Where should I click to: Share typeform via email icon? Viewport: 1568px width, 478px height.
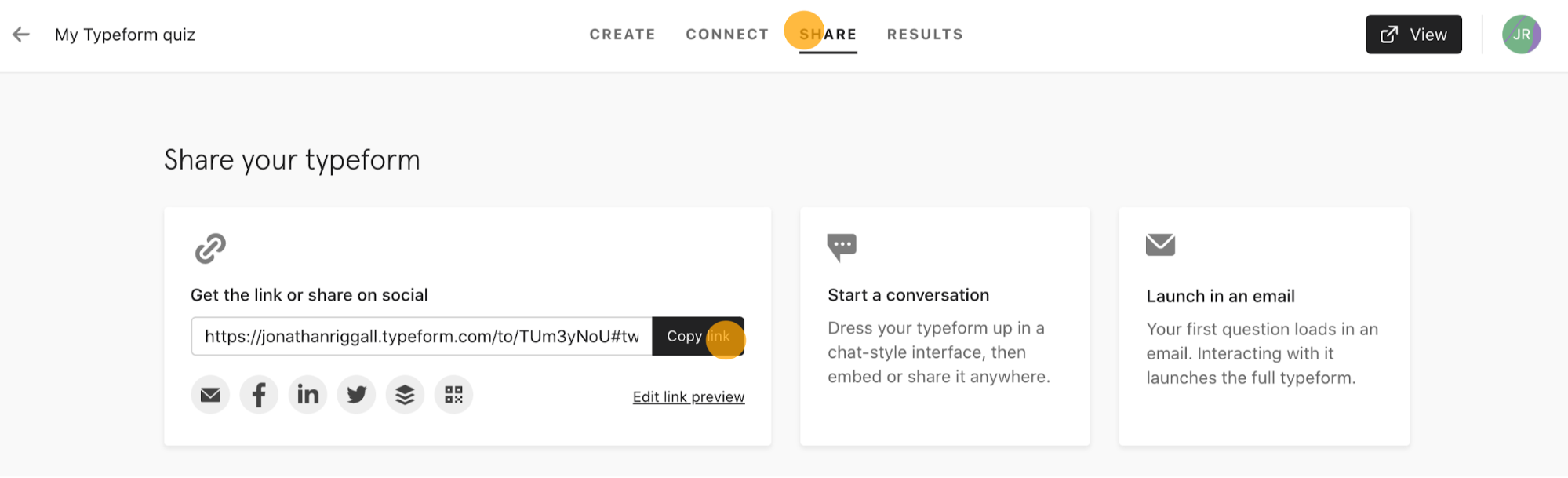click(x=210, y=395)
